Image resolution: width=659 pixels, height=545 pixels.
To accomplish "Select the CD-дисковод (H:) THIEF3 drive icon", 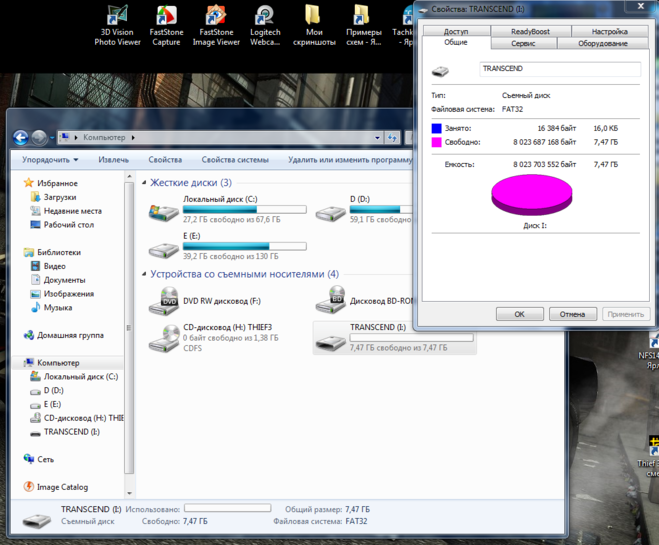I will click(x=164, y=339).
